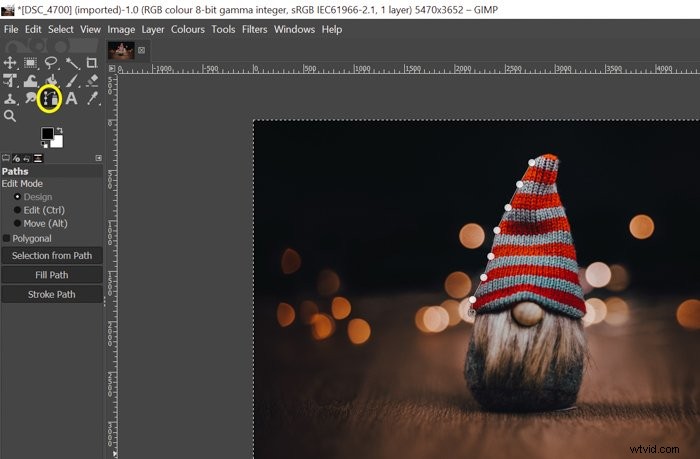Open the tool options panel configuration menu
700x459 pixels.
pos(99,158)
